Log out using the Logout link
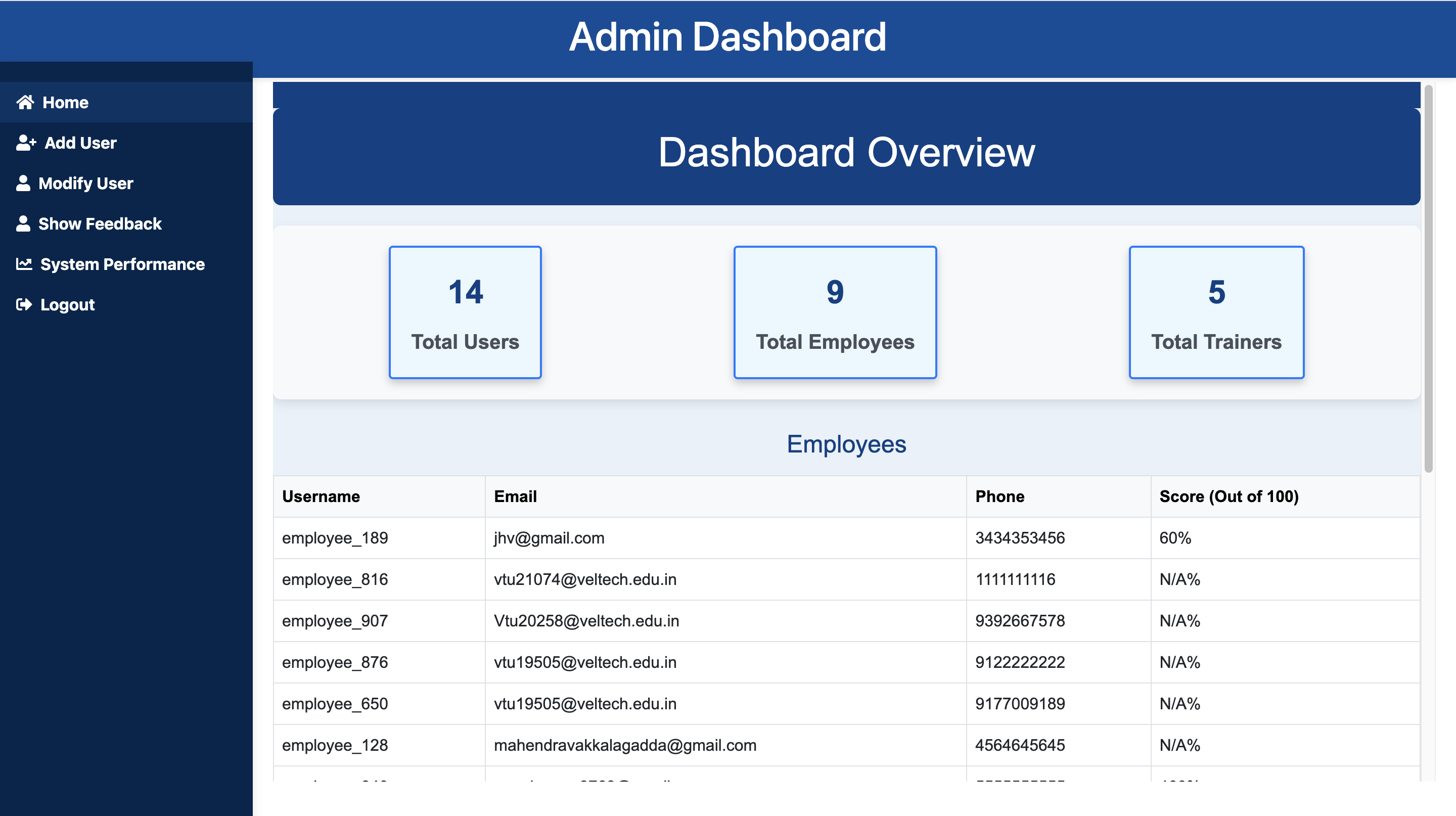Screen dimensions: 1456x816 tap(67, 304)
